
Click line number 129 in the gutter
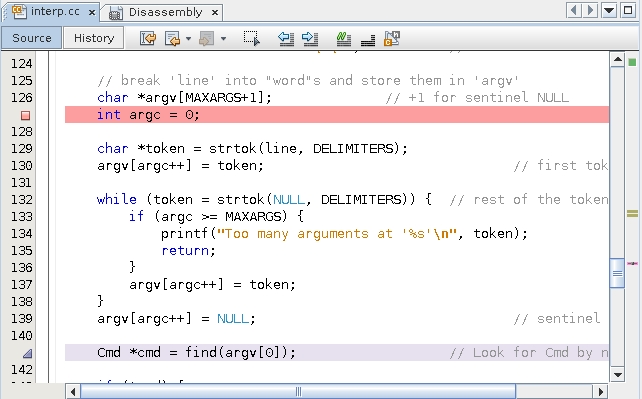click(21, 149)
